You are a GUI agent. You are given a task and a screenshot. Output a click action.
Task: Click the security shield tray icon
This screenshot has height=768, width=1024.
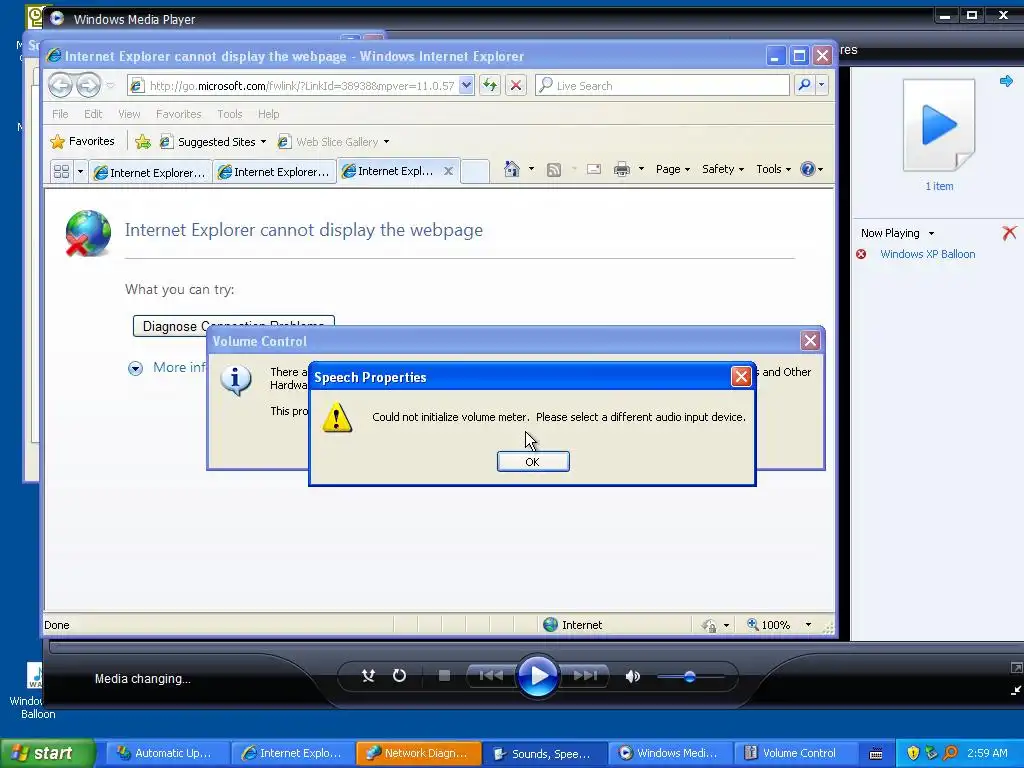point(913,753)
